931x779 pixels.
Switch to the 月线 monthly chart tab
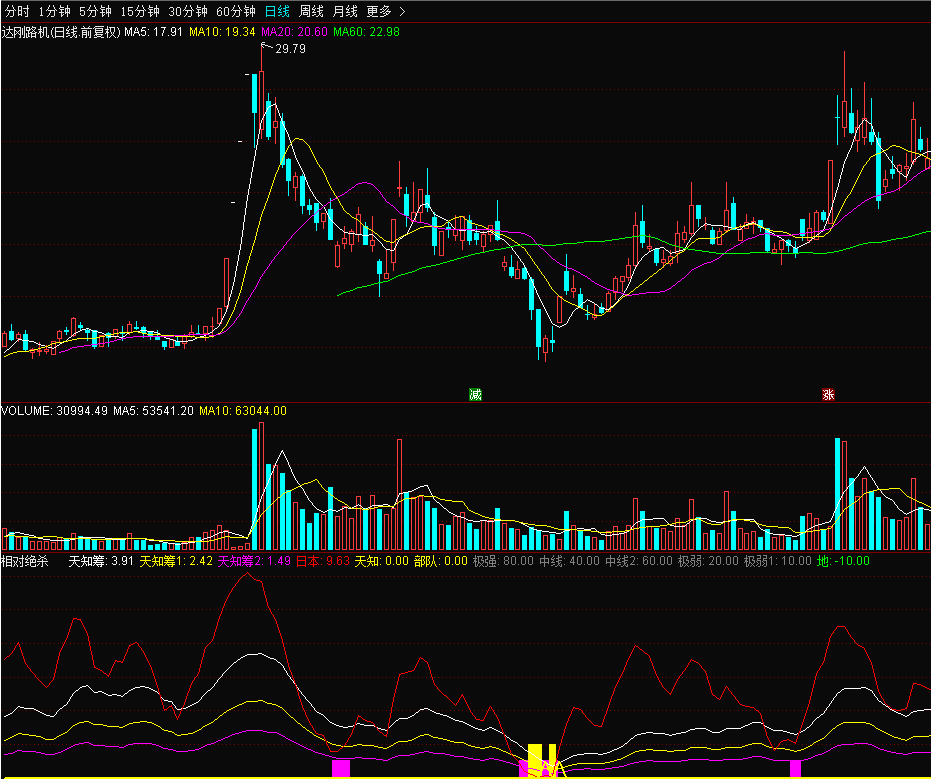click(x=345, y=11)
